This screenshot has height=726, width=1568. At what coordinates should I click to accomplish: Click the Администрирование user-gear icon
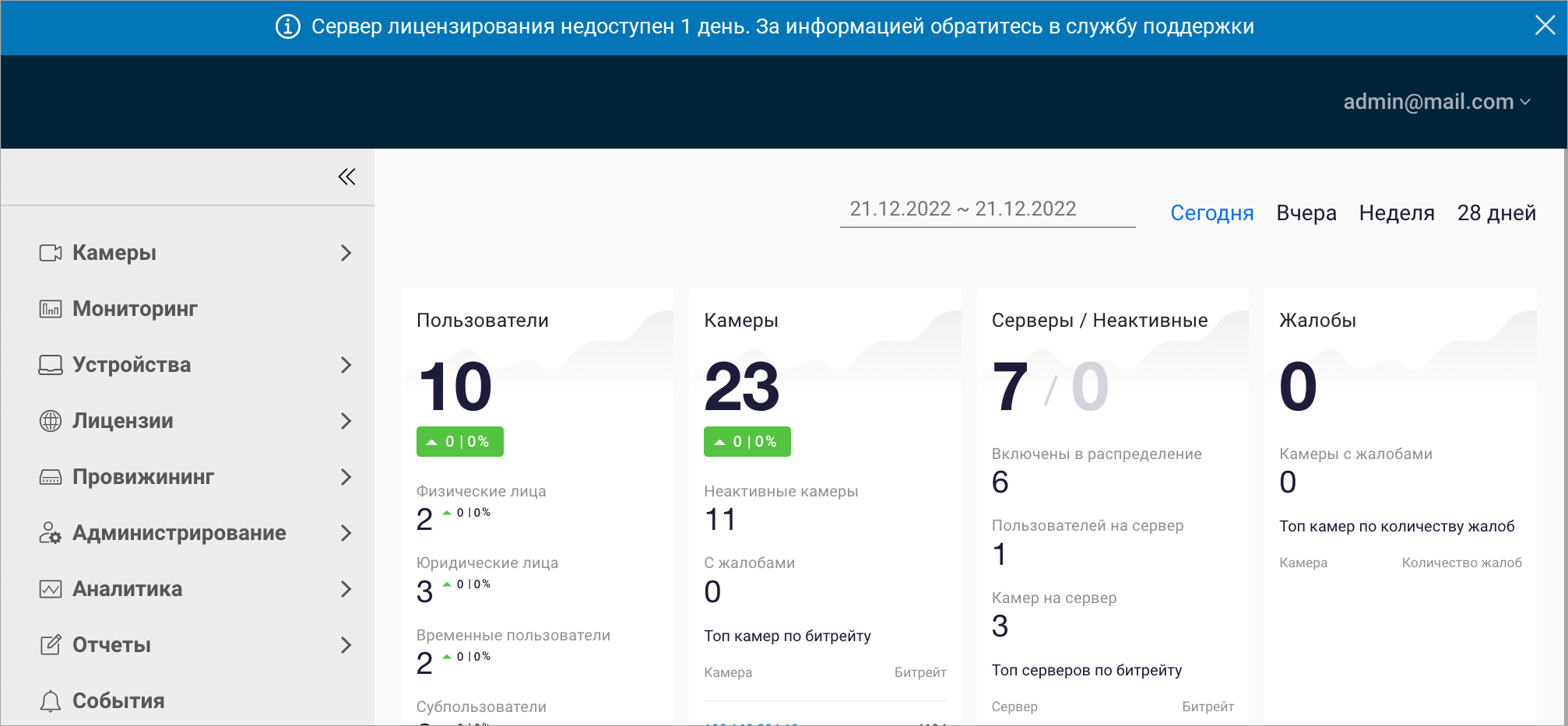51,533
